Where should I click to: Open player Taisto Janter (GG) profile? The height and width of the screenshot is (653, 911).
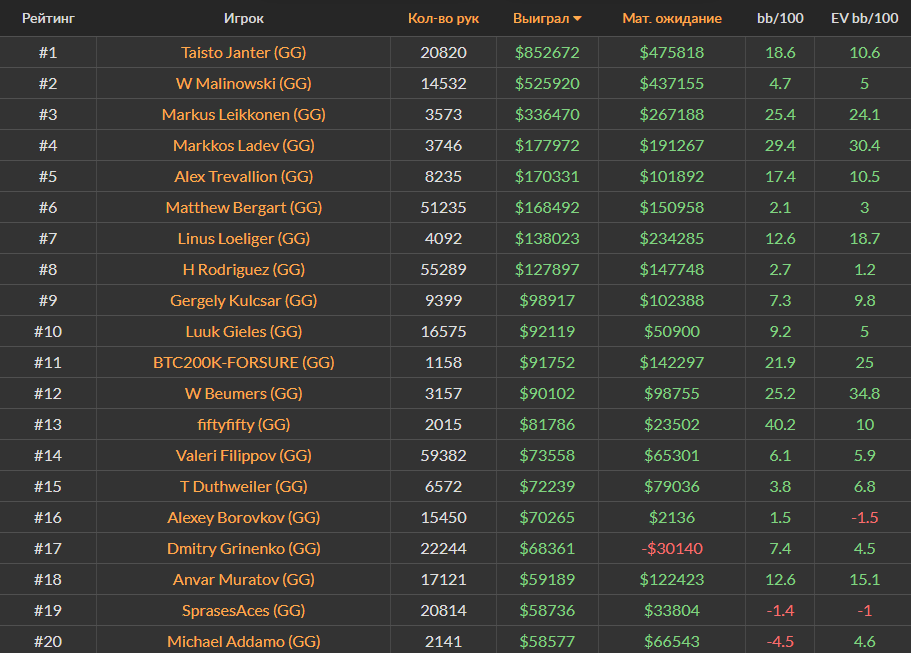(x=243, y=52)
